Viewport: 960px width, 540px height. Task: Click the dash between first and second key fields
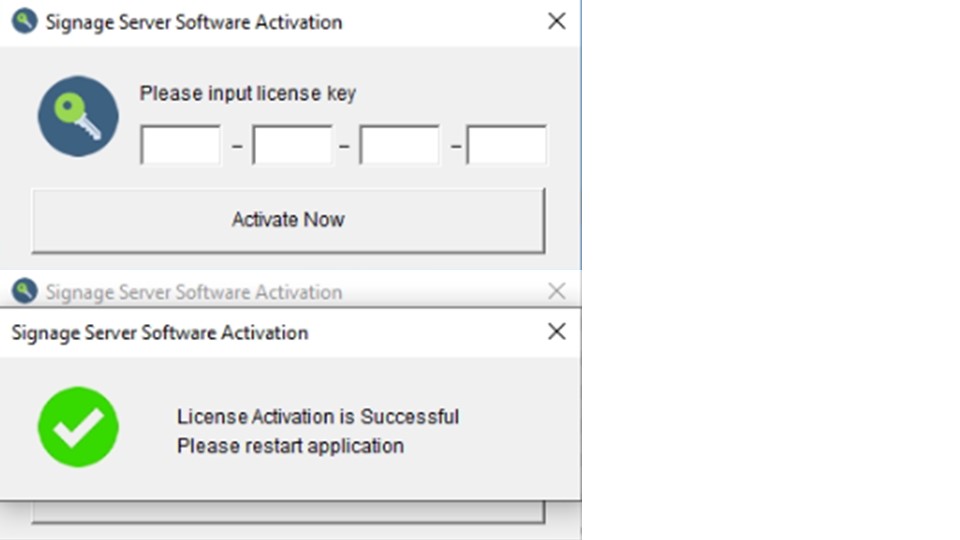237,147
